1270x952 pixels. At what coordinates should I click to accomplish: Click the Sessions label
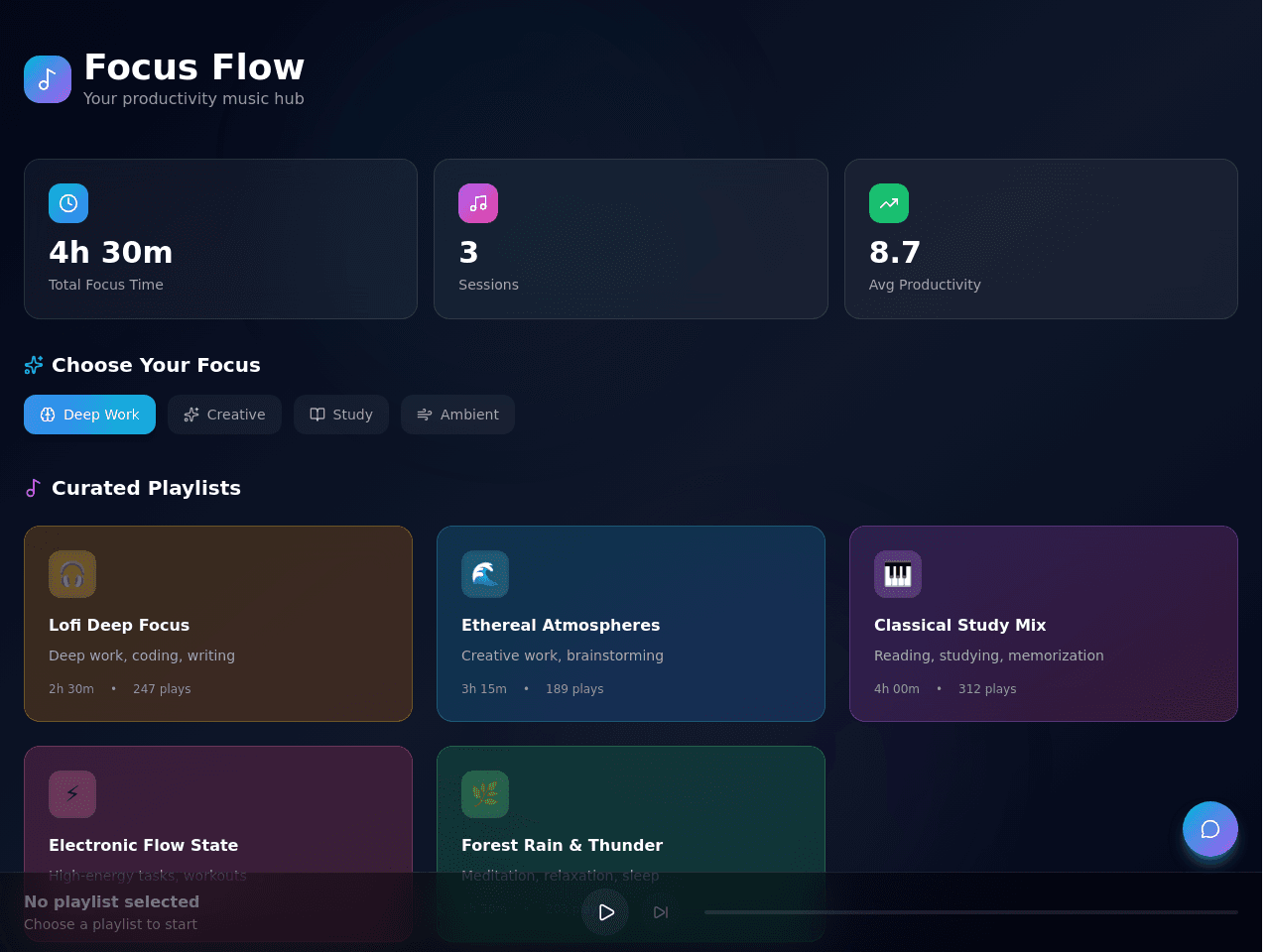pyautogui.click(x=488, y=285)
